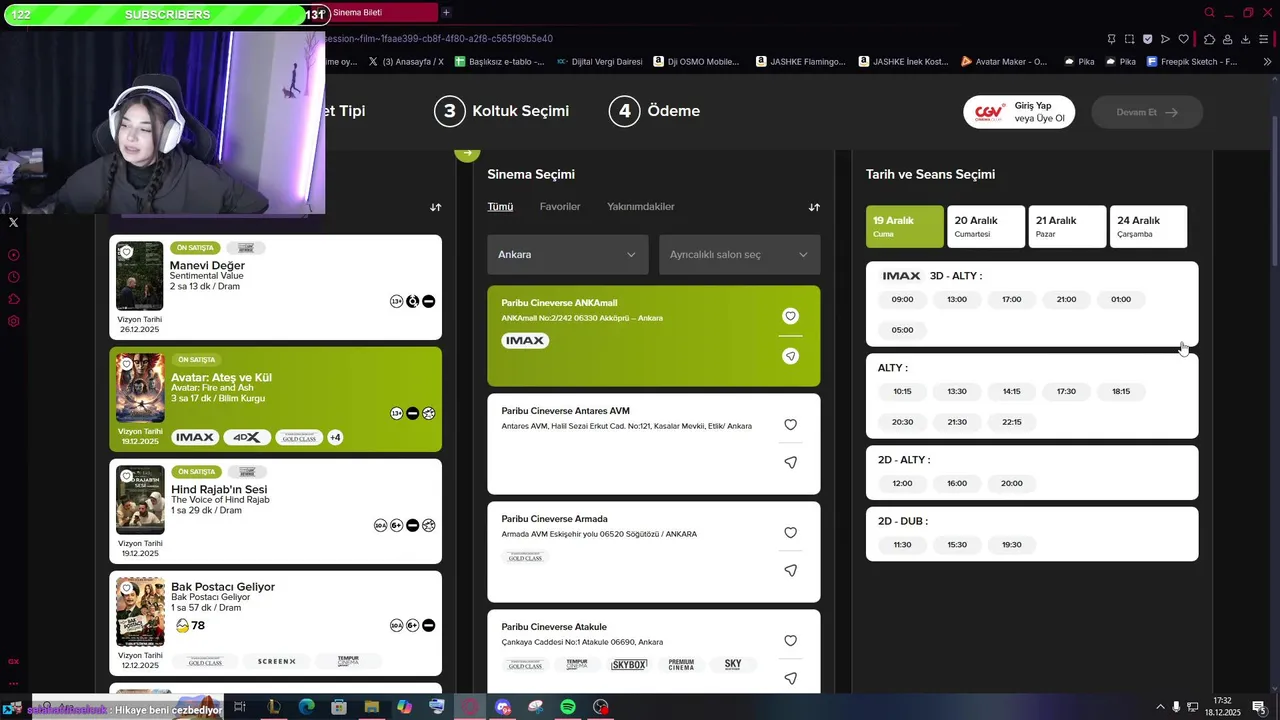
Task: Open browser downloads icon
Action: point(1245,39)
